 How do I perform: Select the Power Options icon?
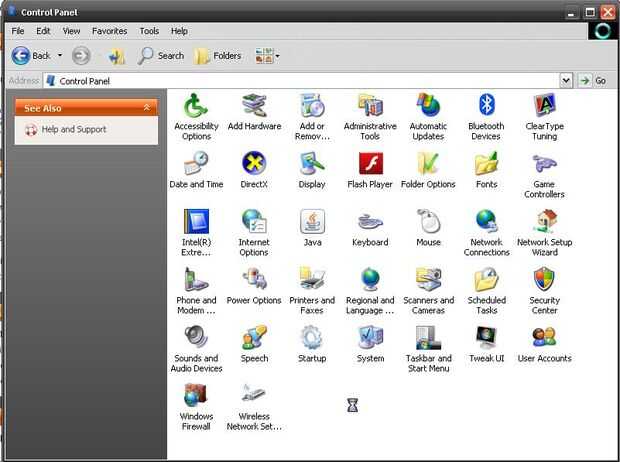pos(254,279)
